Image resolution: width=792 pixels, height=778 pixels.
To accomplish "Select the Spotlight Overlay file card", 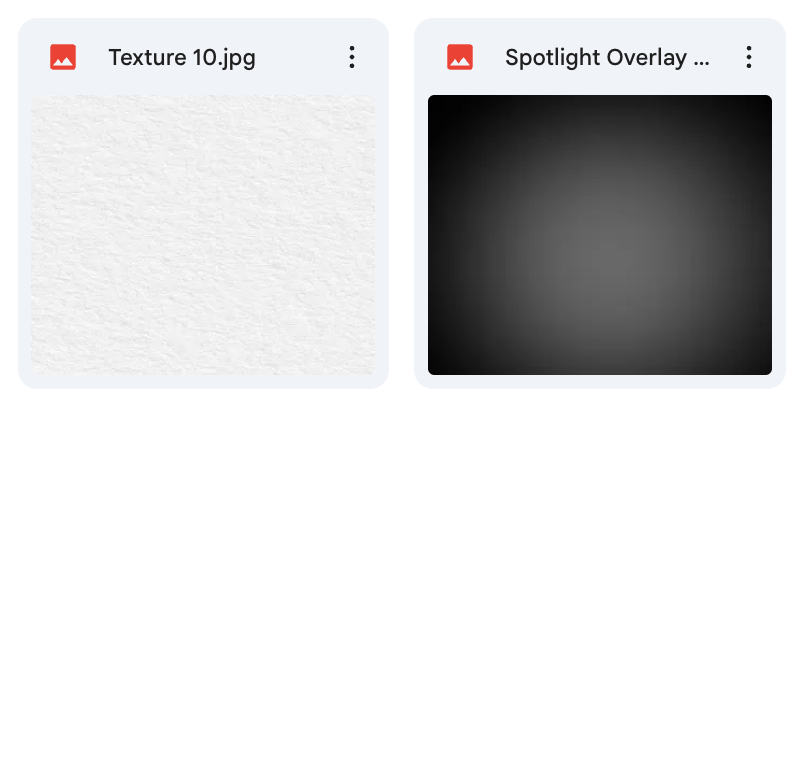I will (600, 204).
